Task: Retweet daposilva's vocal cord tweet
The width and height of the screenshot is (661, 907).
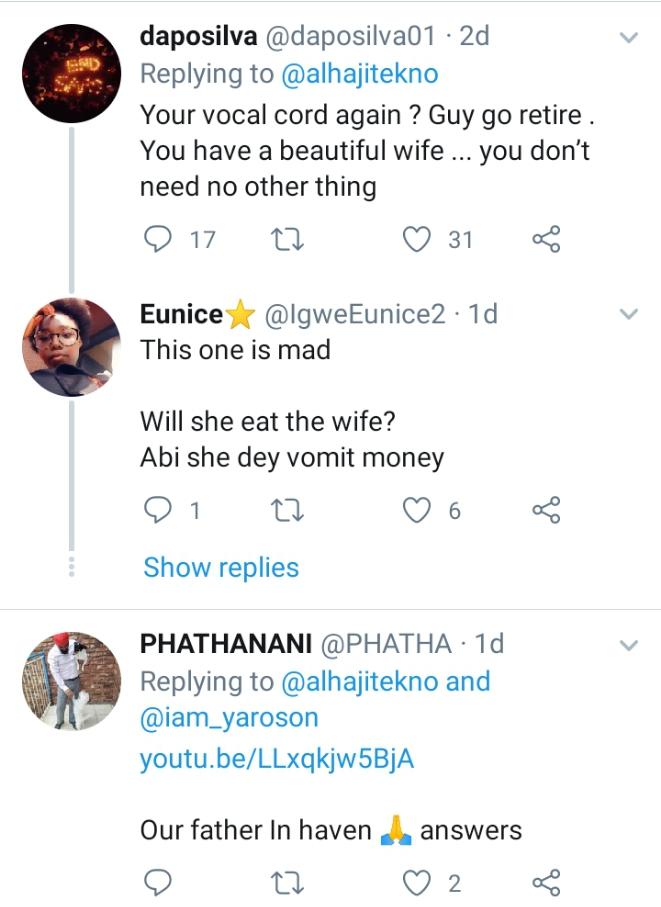Action: 287,239
